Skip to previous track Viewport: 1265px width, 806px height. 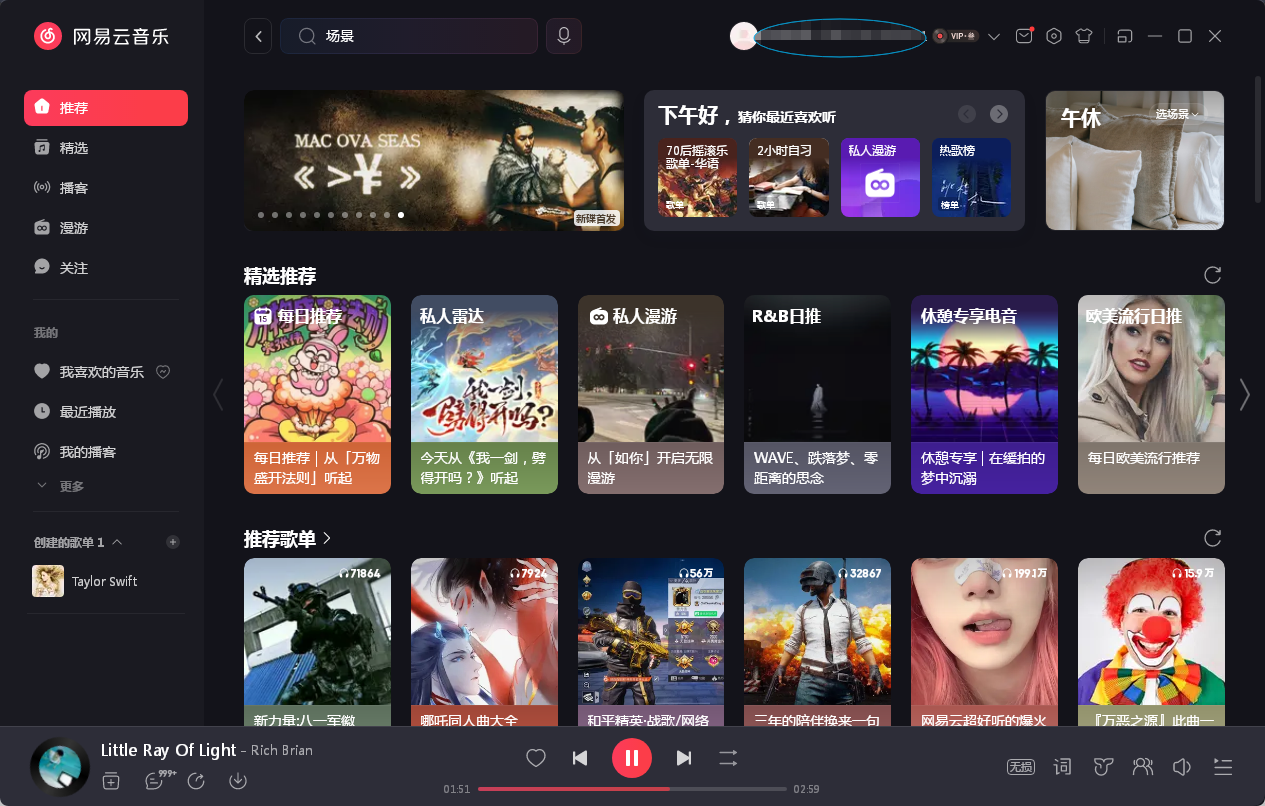click(580, 758)
